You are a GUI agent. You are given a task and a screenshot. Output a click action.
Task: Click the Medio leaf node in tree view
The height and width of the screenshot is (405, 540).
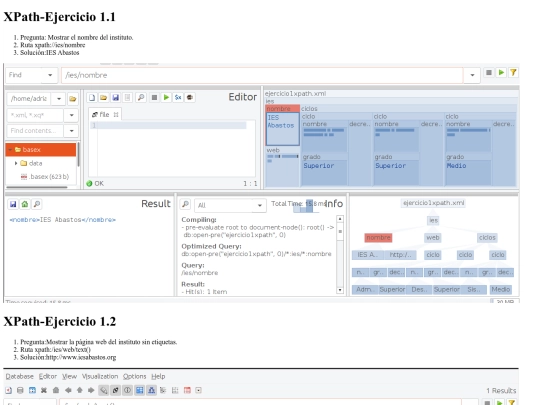(x=500, y=290)
